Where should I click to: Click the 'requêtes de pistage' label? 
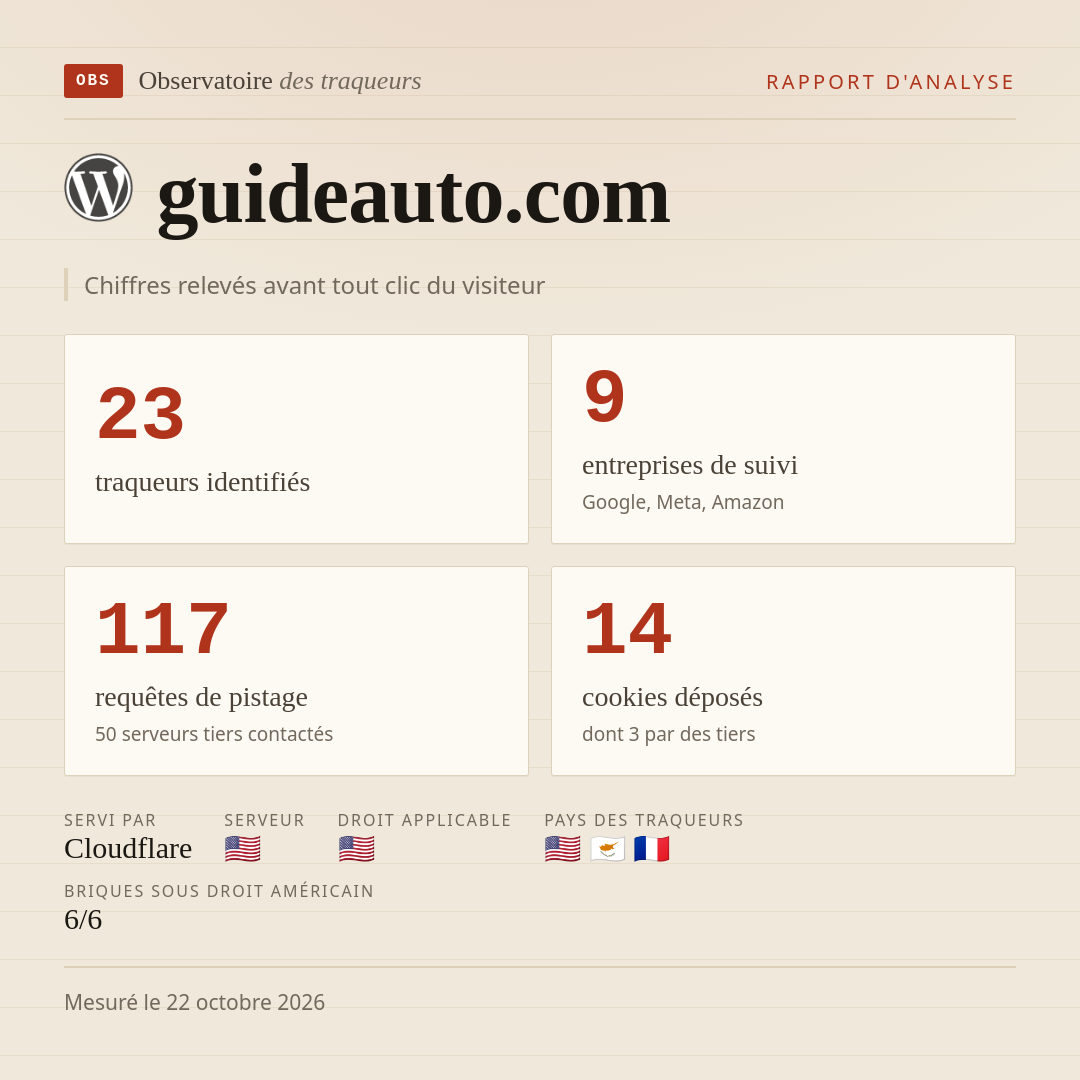pos(201,697)
